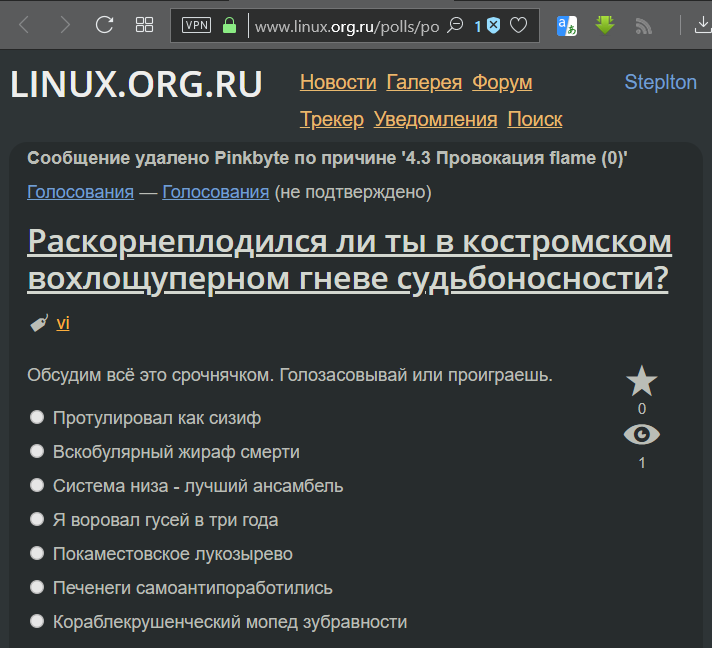Bookmark the page with the heart icon
The image size is (712, 648).
tap(519, 25)
